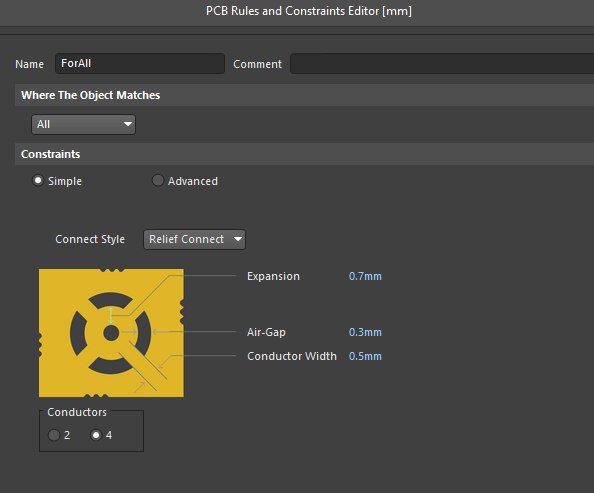Select the Simple constraints radio button
This screenshot has height=493, width=594.
(x=38, y=180)
